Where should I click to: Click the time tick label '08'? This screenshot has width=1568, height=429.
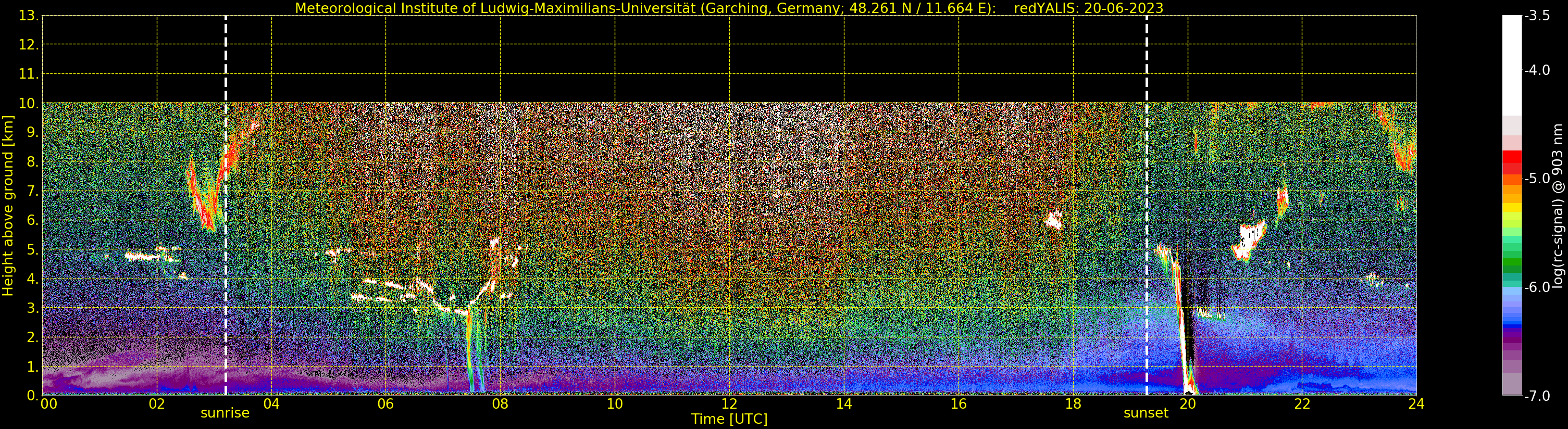pos(500,404)
